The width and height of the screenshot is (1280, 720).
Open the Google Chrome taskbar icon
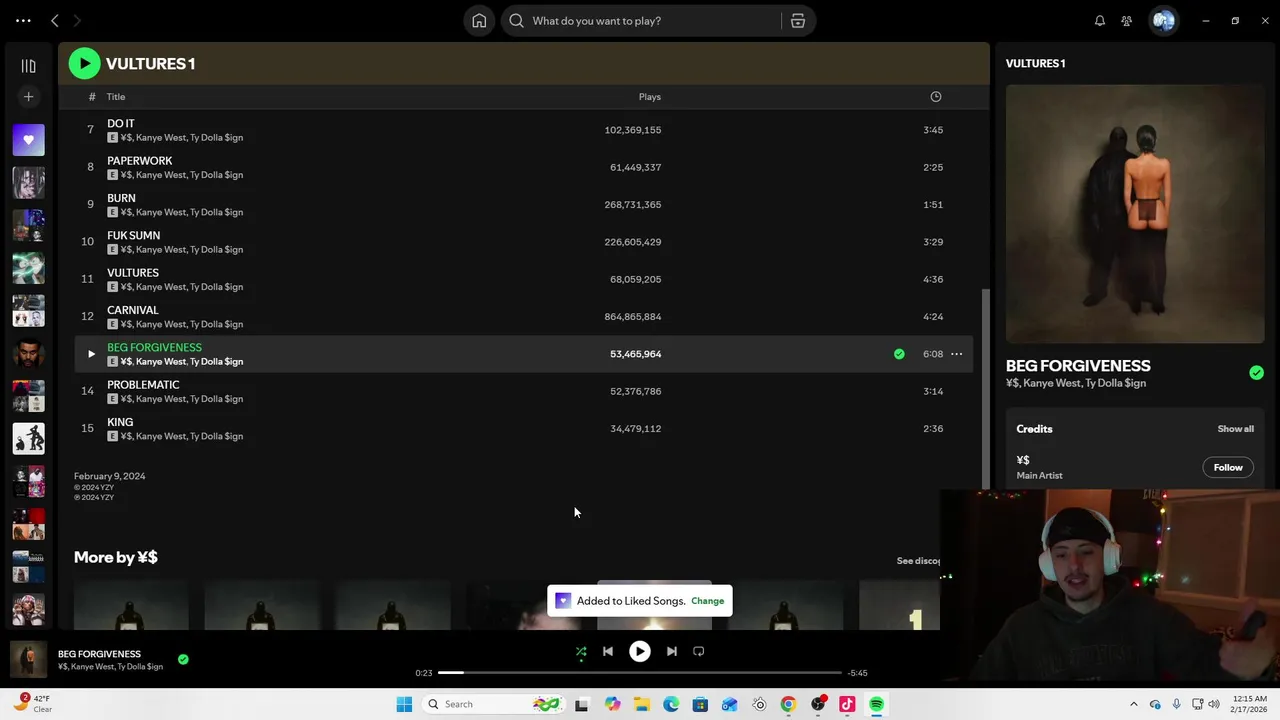click(x=788, y=704)
